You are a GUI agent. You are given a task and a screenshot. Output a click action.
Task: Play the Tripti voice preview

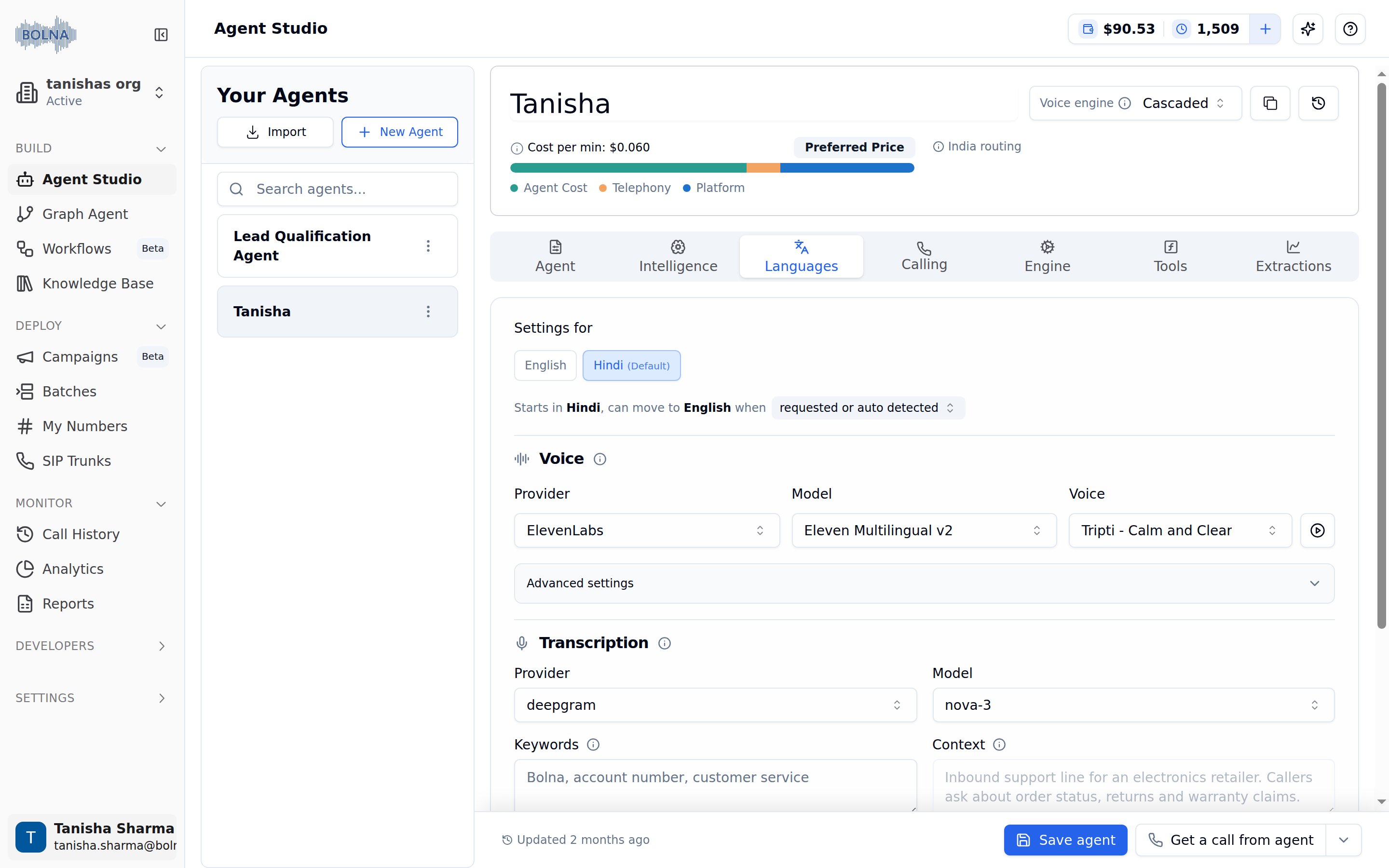1317,530
